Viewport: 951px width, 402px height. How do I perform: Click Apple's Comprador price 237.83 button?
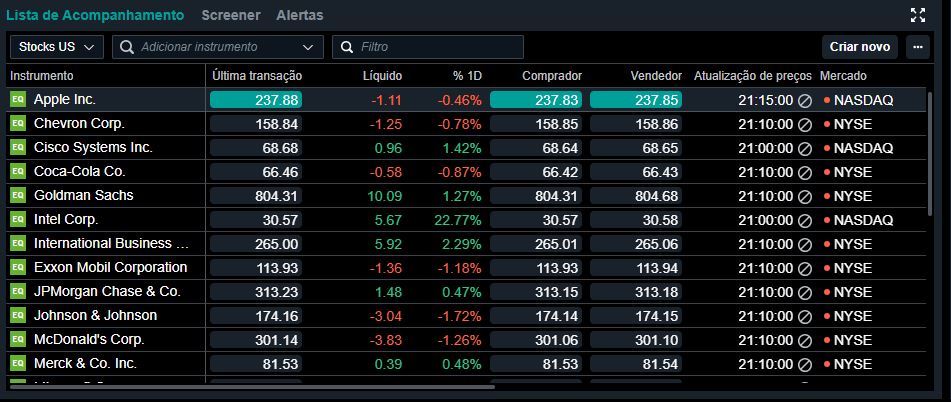point(536,100)
